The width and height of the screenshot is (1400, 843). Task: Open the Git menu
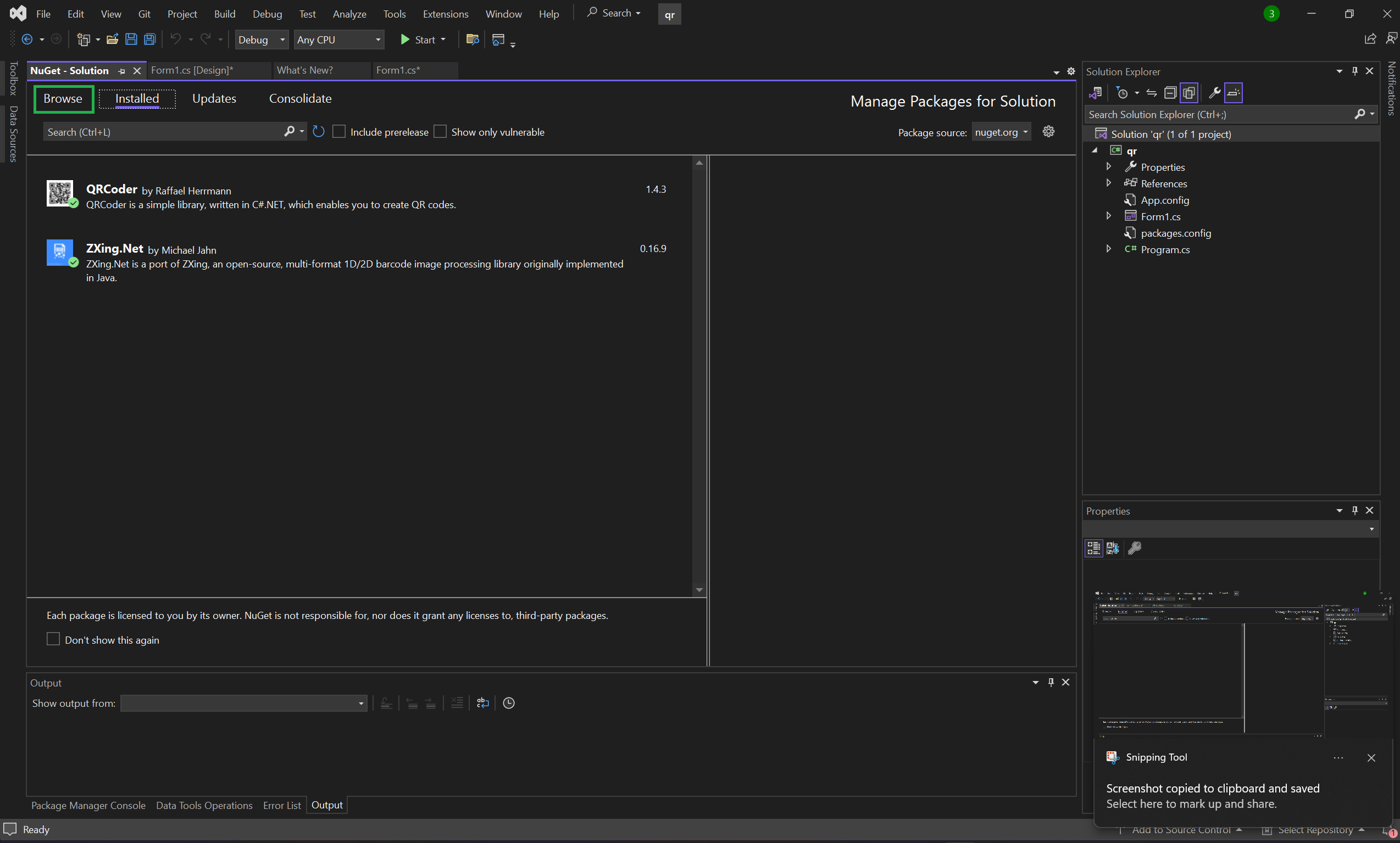click(x=145, y=14)
